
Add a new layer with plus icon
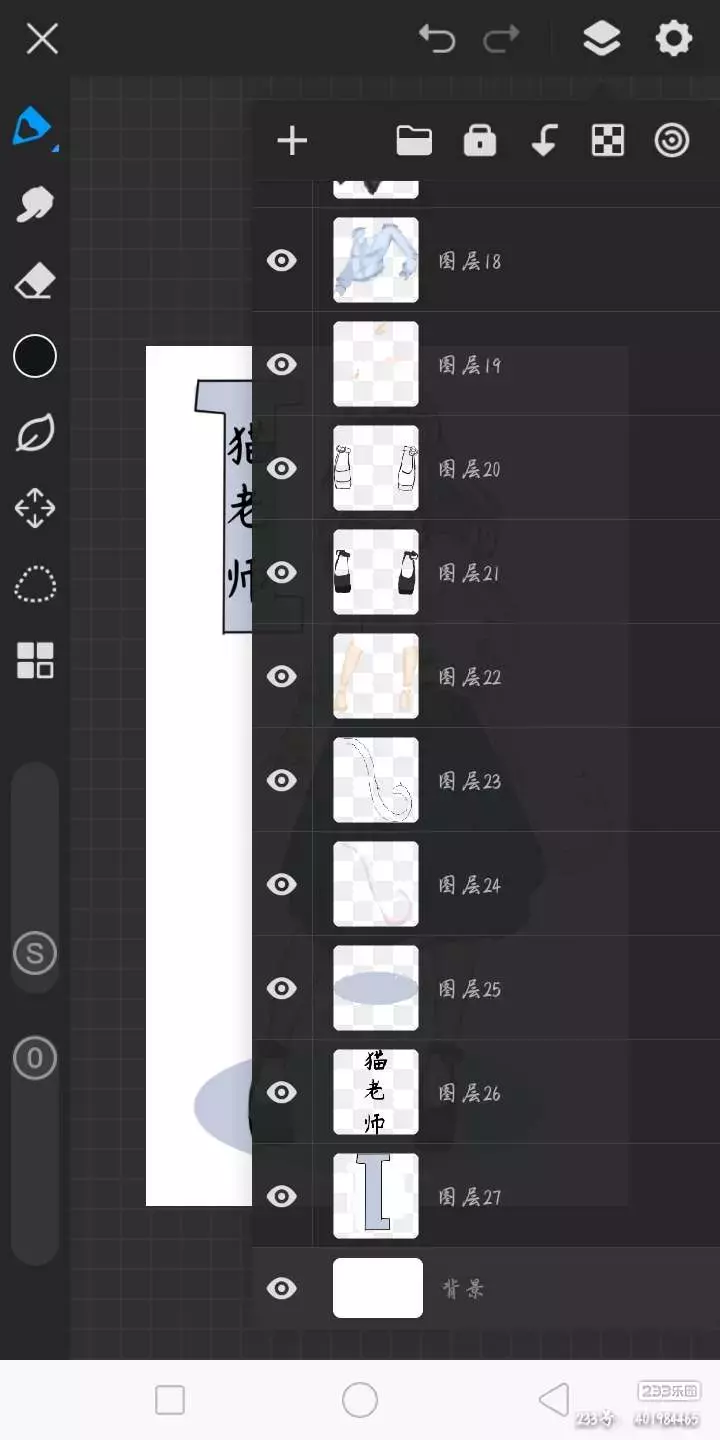[x=292, y=141]
